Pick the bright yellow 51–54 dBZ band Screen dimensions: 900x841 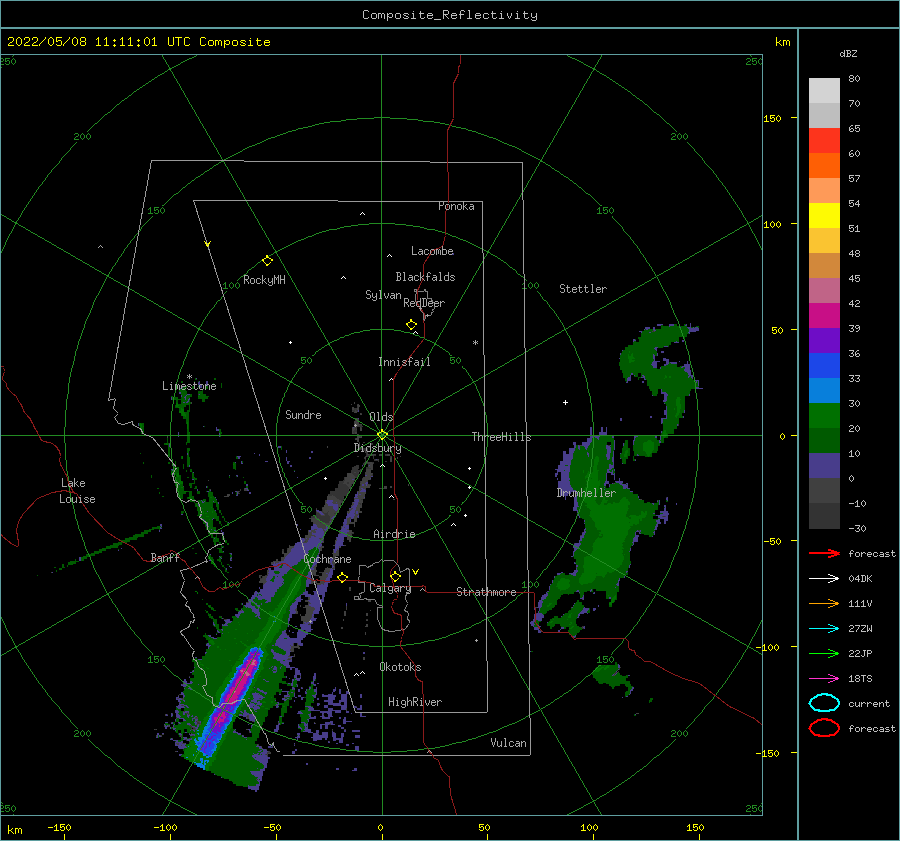(x=824, y=216)
